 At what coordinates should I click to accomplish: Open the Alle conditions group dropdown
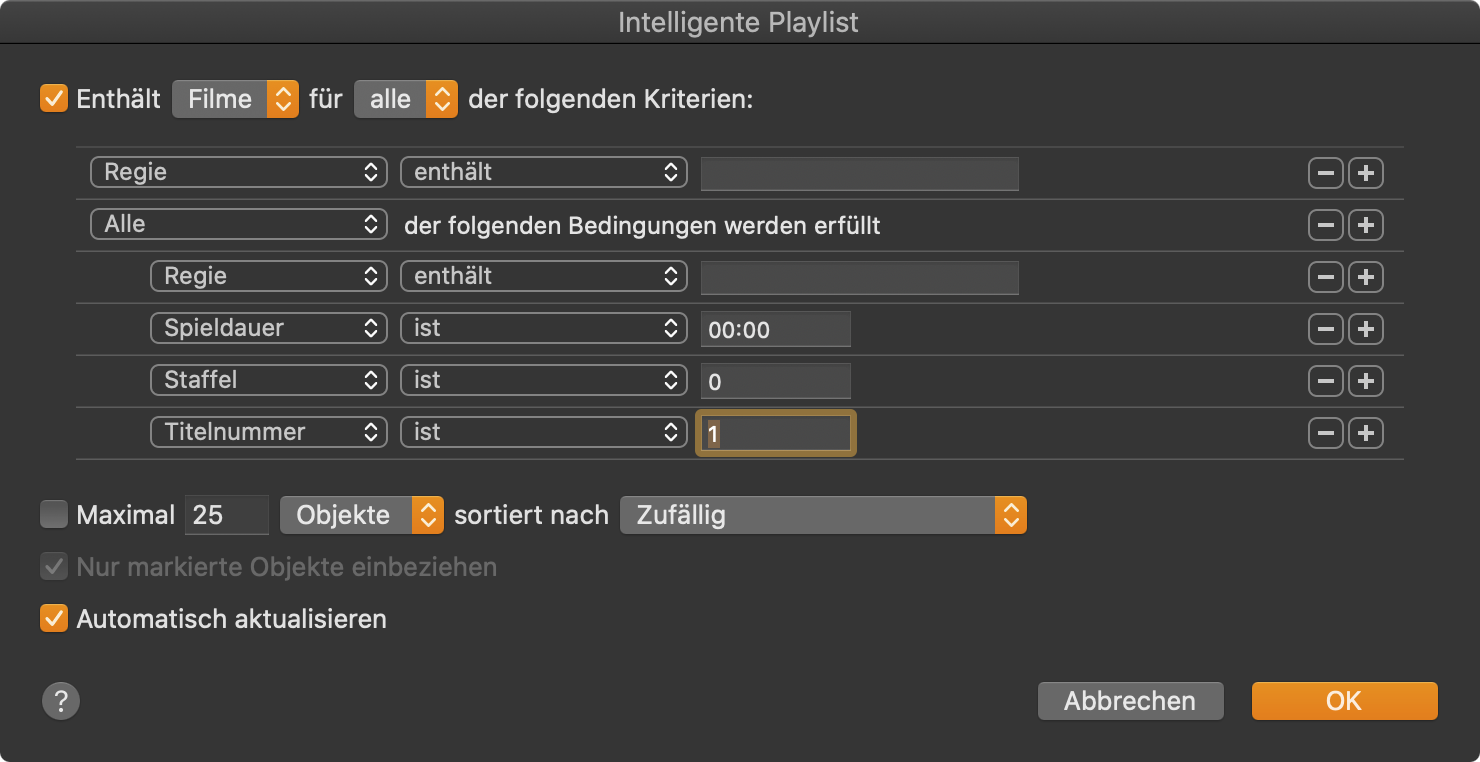[238, 225]
